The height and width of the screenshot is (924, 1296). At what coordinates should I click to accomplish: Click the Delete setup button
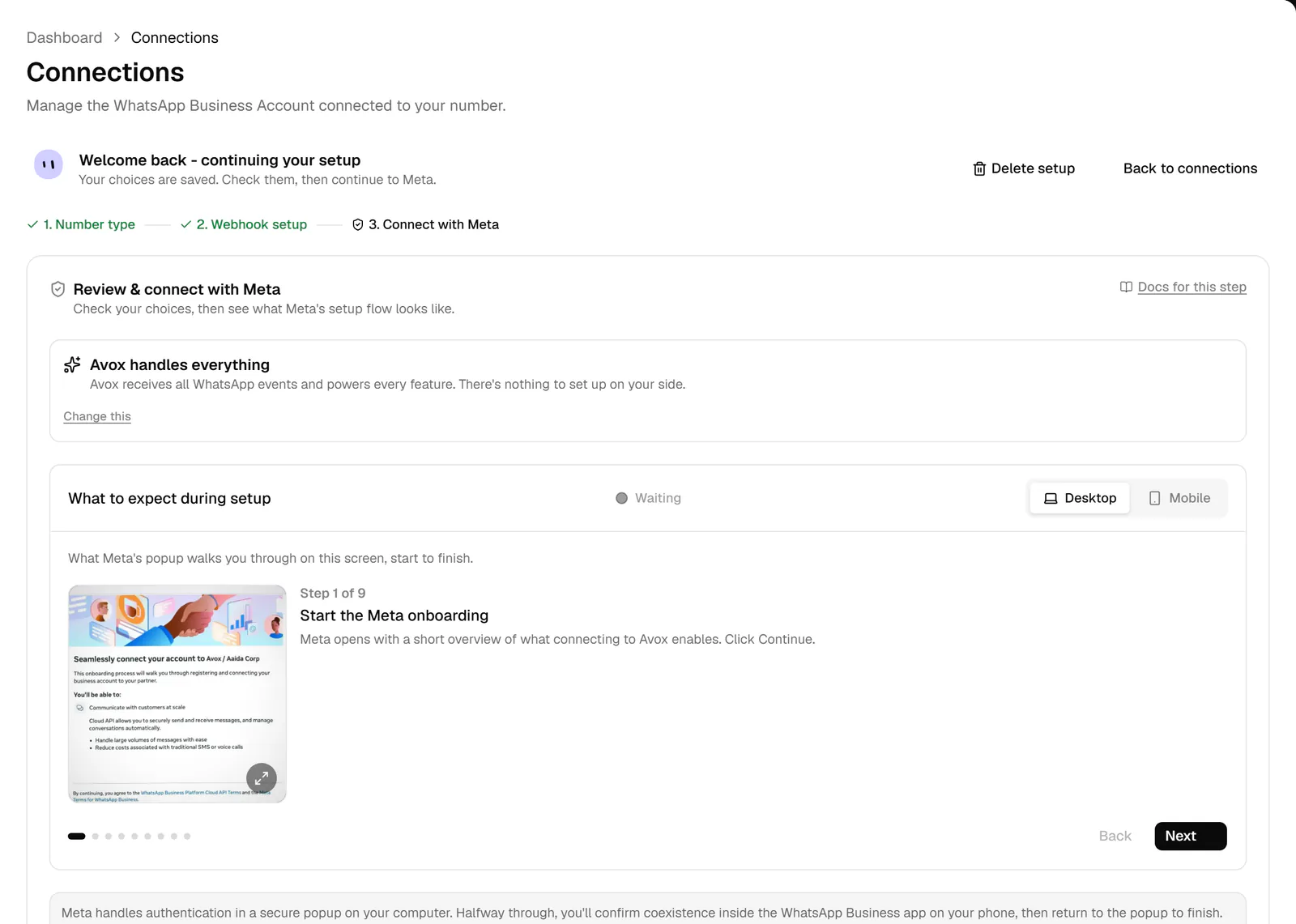[1024, 168]
